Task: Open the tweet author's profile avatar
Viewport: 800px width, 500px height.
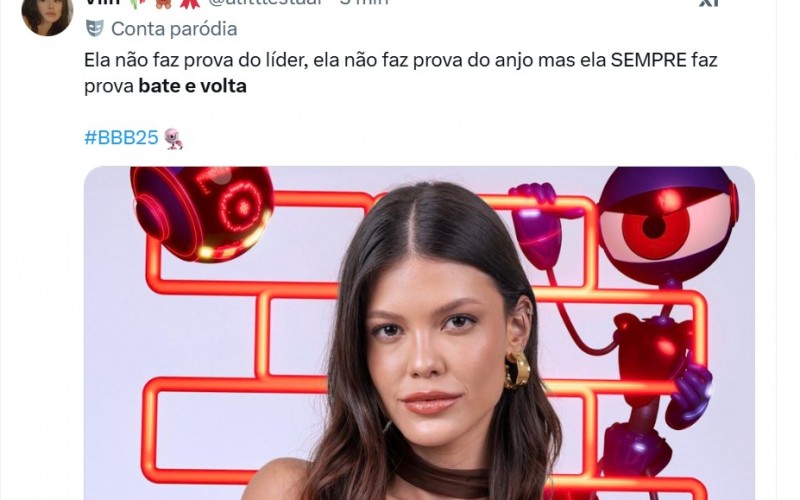Action: pyautogui.click(x=47, y=15)
